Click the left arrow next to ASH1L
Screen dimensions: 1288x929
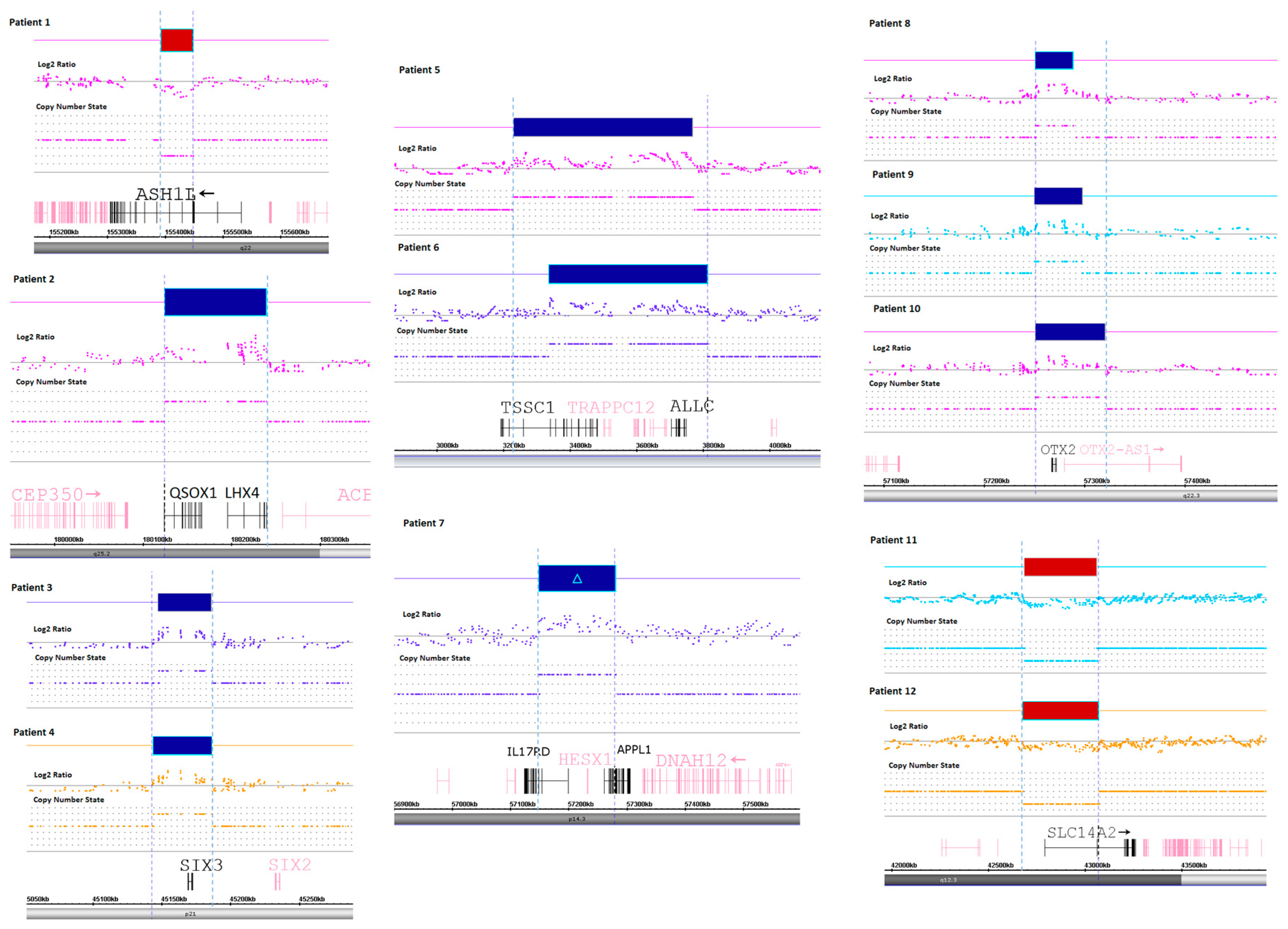coord(207,193)
